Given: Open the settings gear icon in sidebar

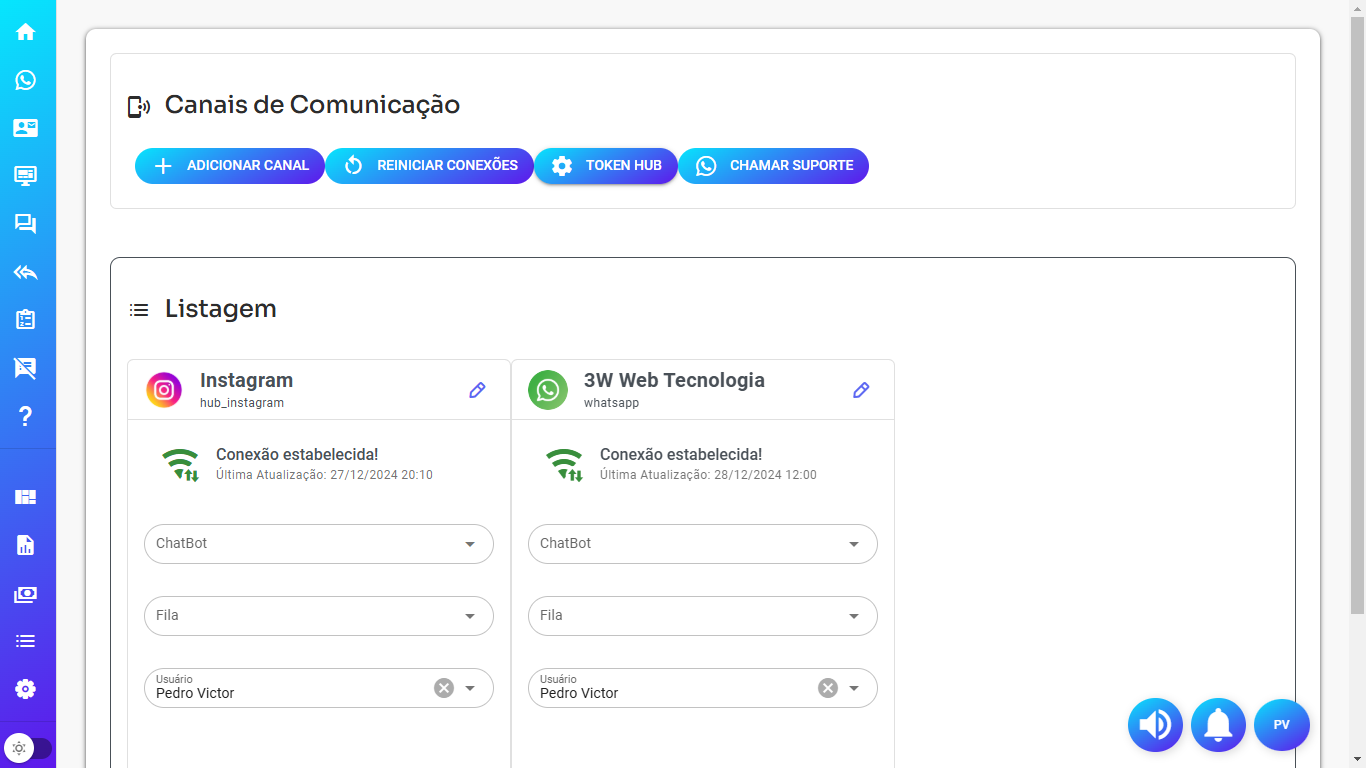Looking at the screenshot, I should [26, 689].
